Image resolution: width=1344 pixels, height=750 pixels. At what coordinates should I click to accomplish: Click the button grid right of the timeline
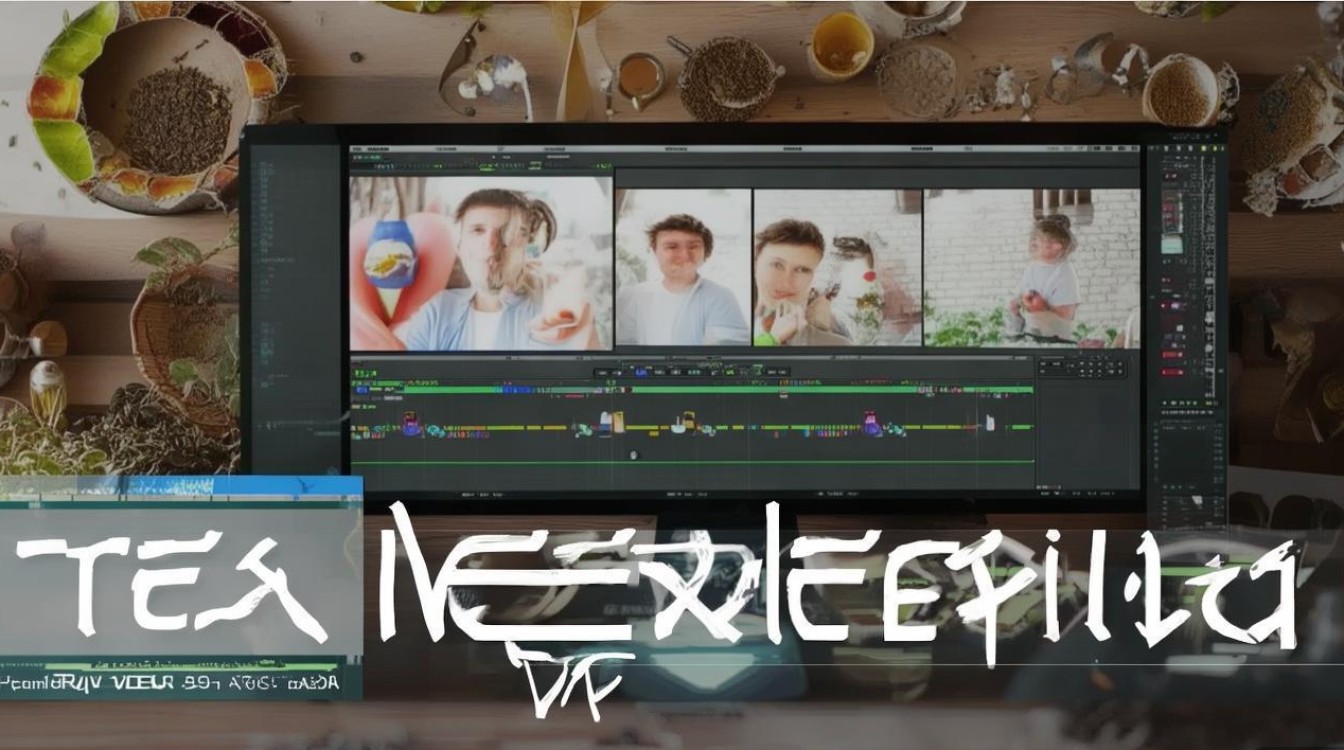1084,367
